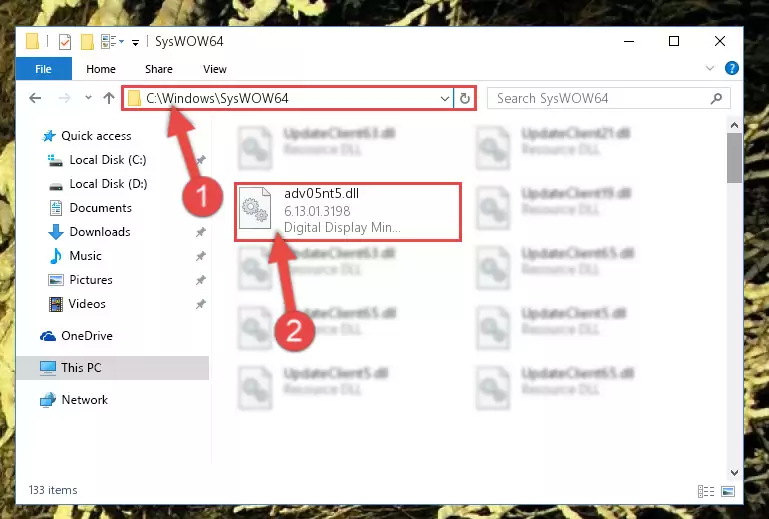The height and width of the screenshot is (519, 769).
Task: Switch to the View ribbon tab
Action: (215, 69)
